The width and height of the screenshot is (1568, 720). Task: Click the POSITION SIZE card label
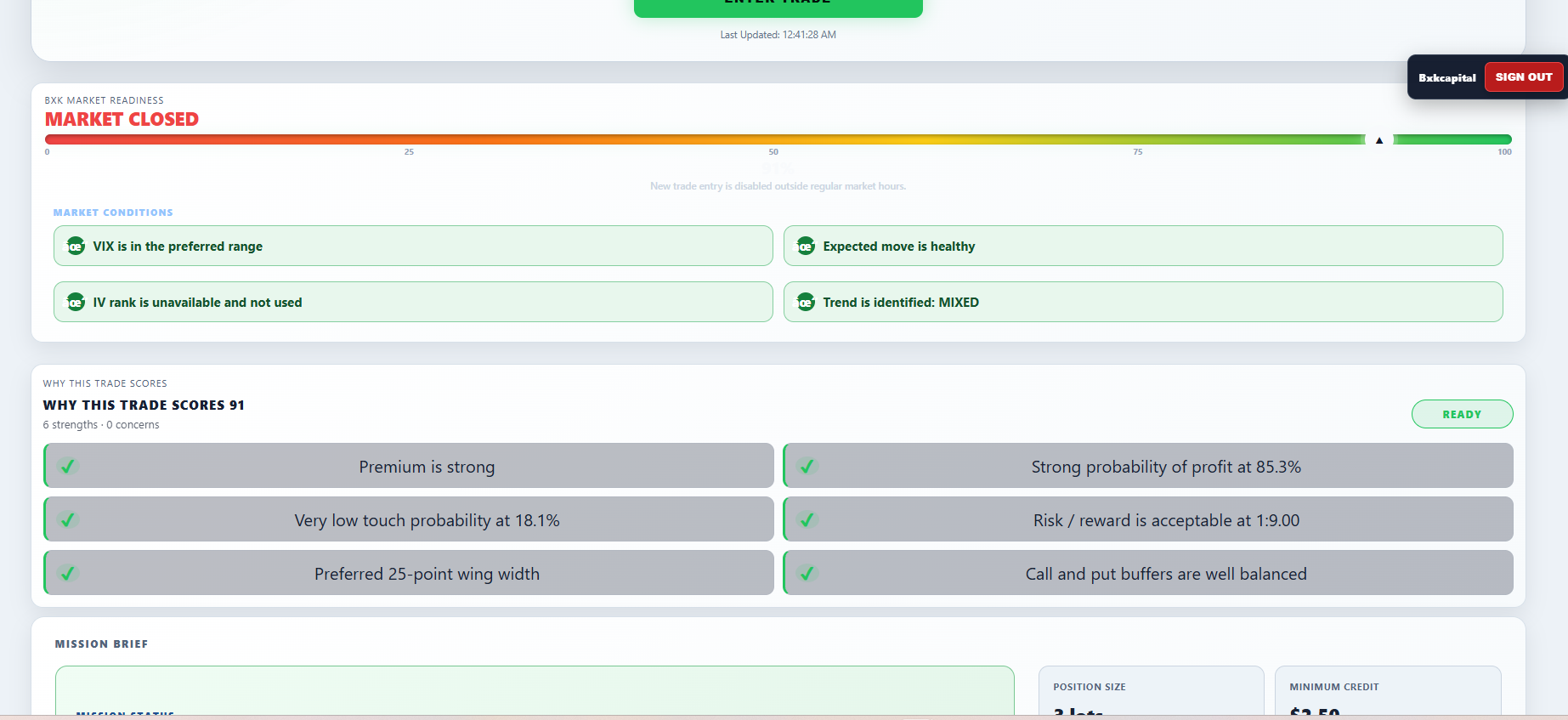tap(1090, 687)
